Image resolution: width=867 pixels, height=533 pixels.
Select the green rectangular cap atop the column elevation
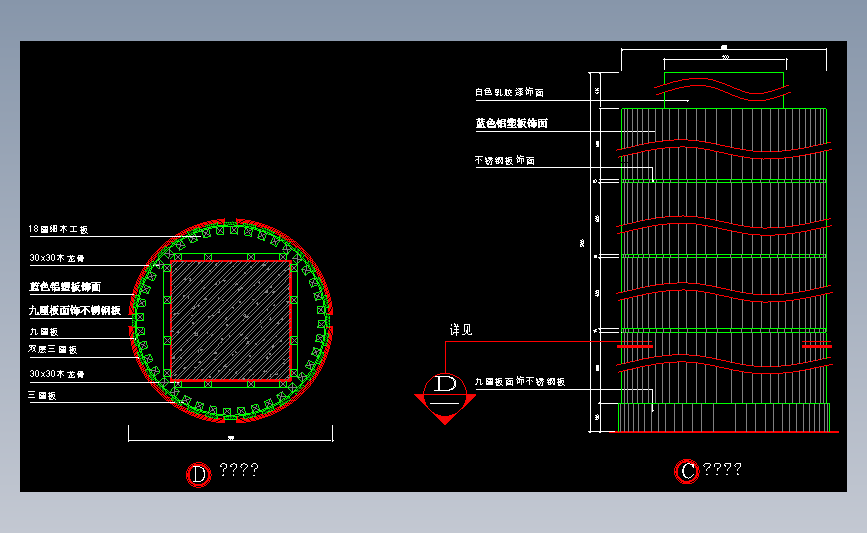(x=724, y=90)
